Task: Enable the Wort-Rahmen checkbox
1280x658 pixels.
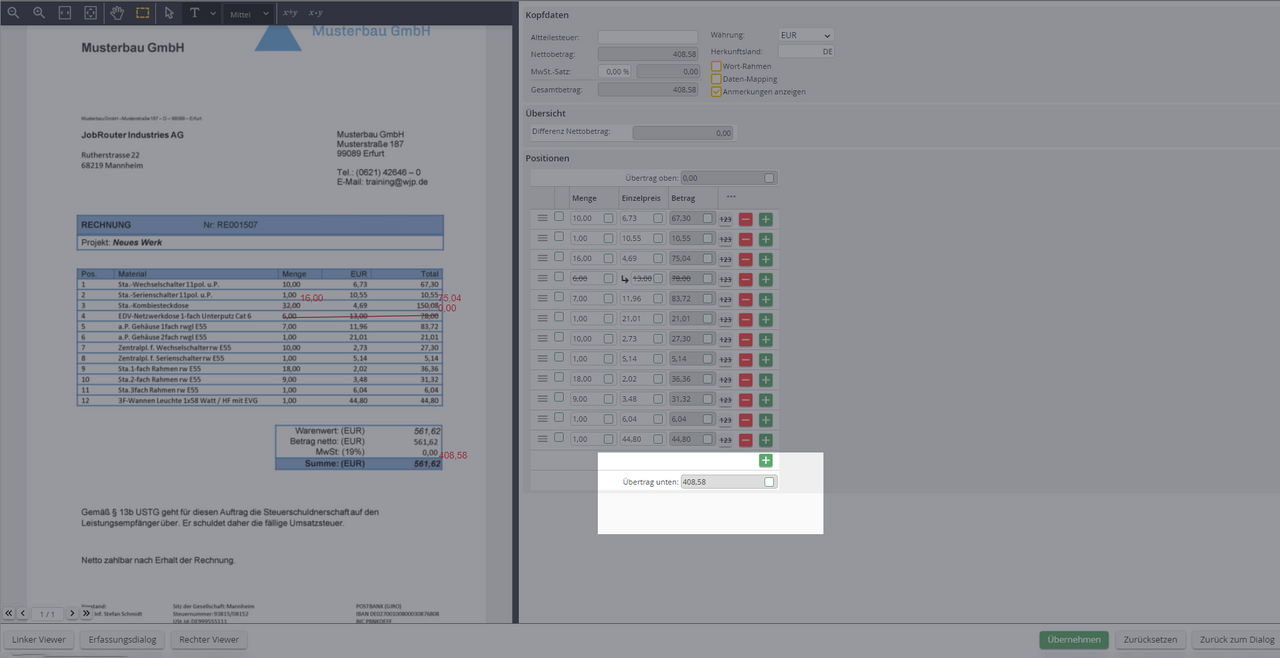Action: point(716,66)
